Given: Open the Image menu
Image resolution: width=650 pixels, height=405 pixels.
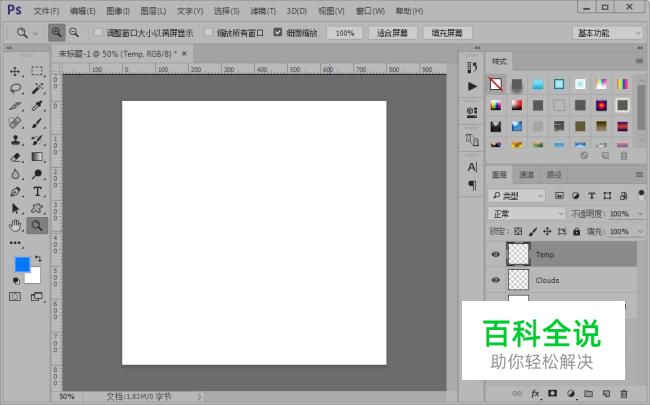Looking at the screenshot, I should pyautogui.click(x=118, y=11).
